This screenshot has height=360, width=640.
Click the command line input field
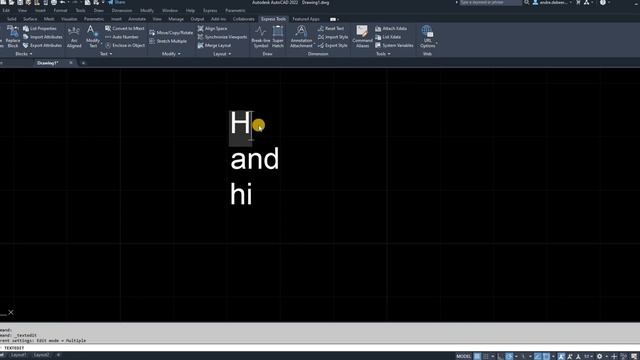320,348
